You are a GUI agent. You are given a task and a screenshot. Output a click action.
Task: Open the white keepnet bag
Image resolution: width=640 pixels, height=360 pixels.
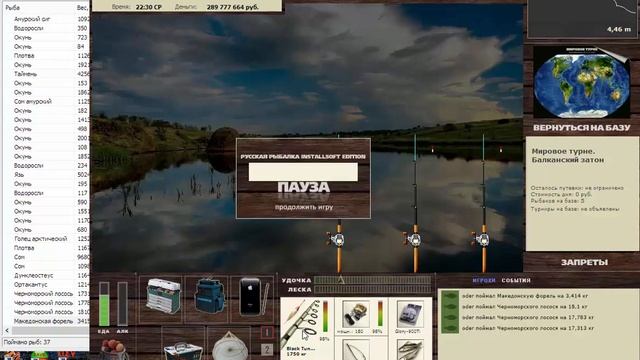click(x=230, y=346)
